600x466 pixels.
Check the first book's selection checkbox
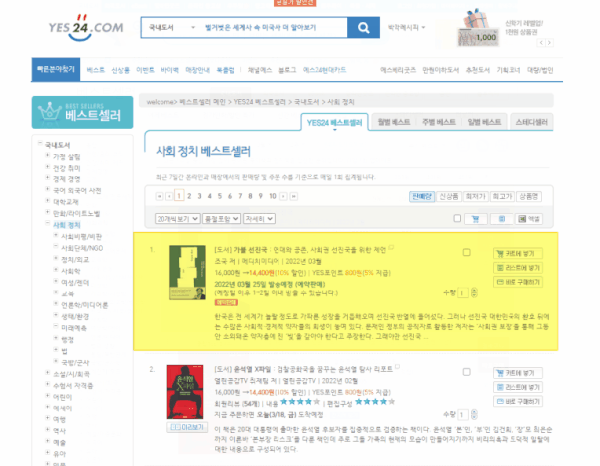[466, 252]
